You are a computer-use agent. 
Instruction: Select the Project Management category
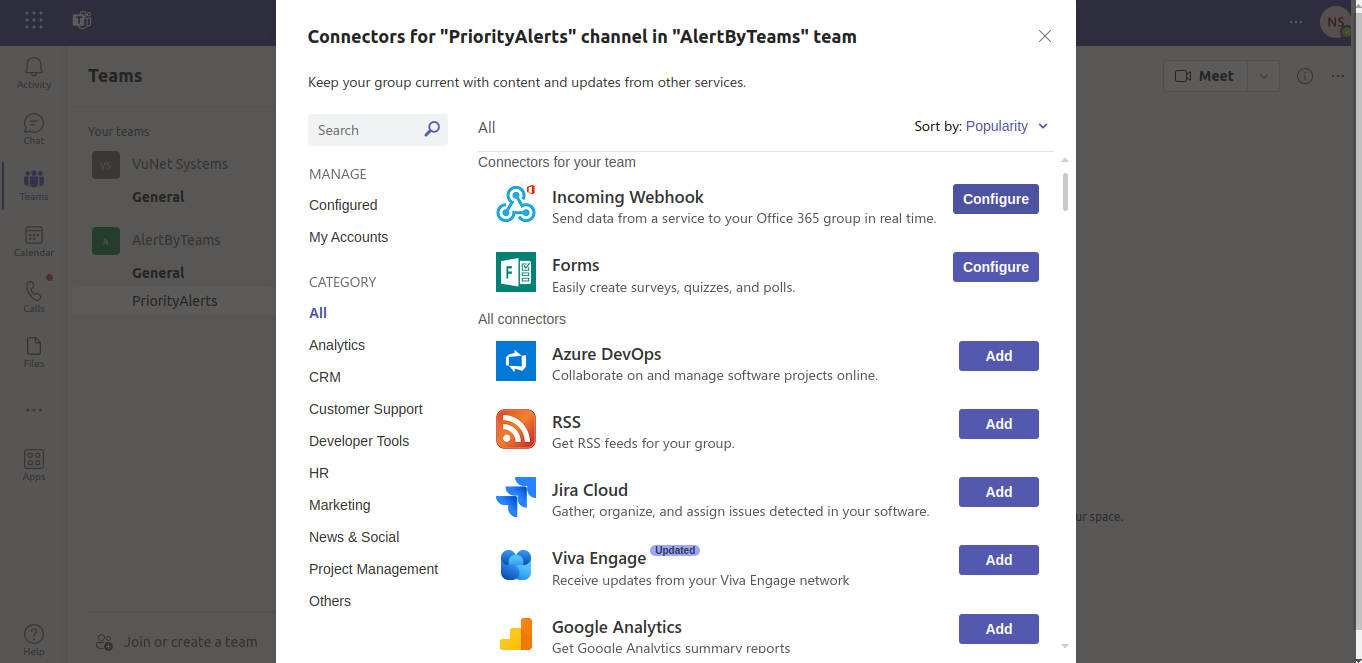(373, 569)
